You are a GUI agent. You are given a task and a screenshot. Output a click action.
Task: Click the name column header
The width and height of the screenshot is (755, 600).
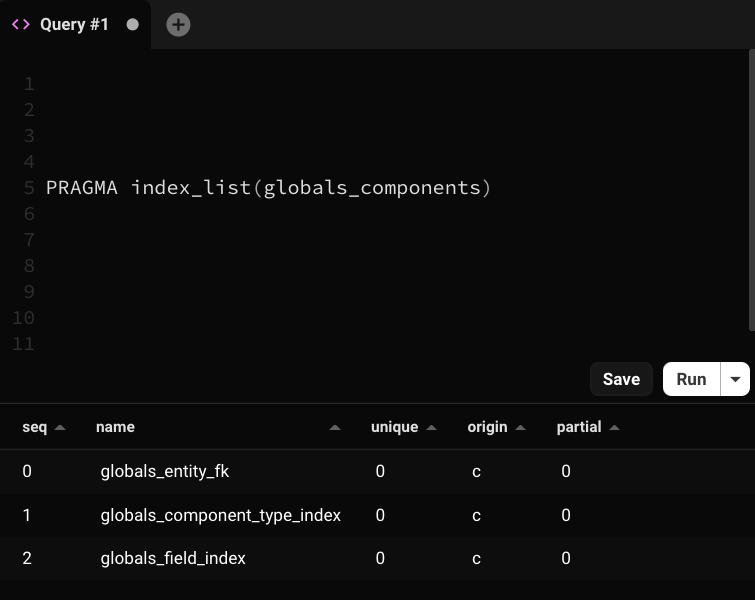[115, 427]
